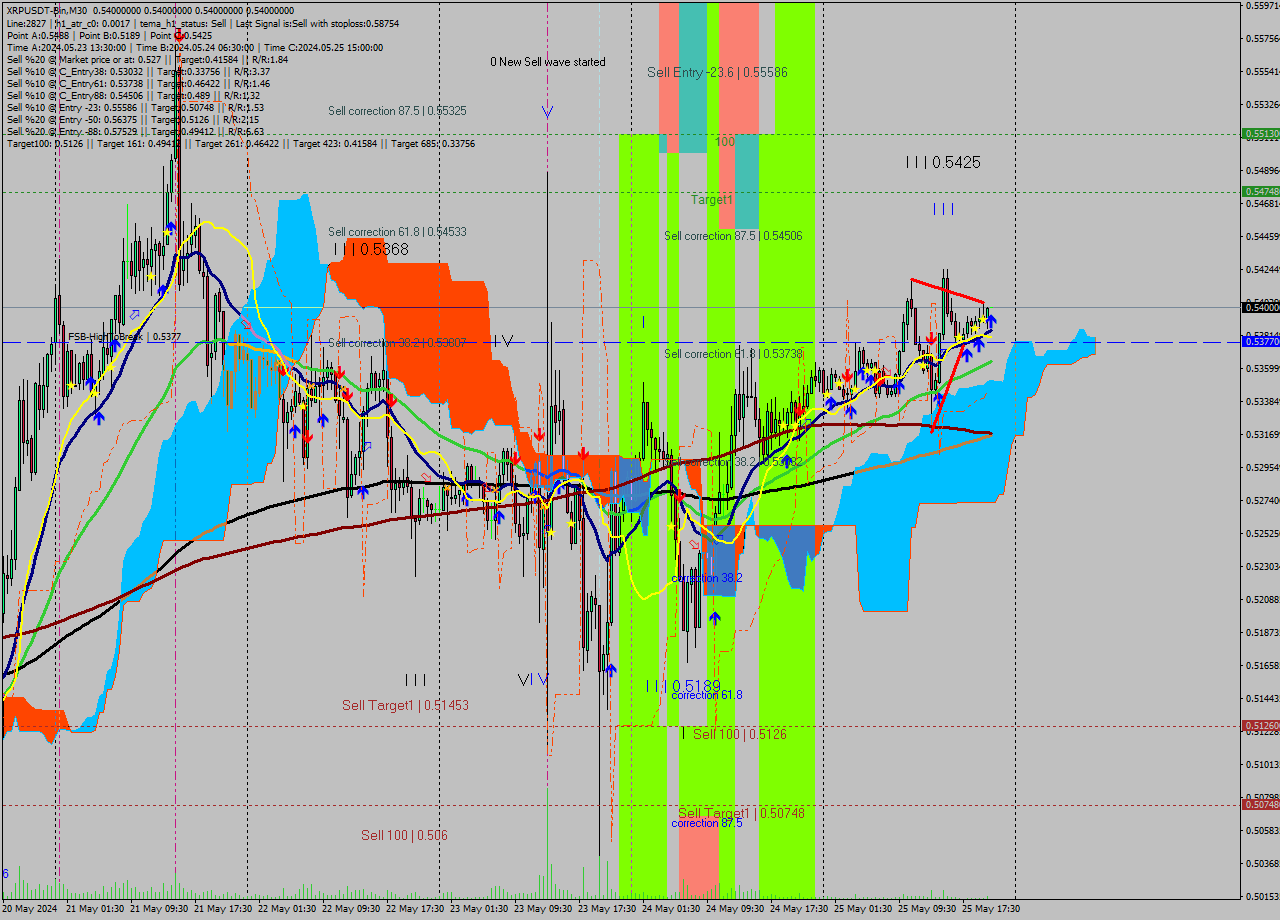The width and height of the screenshot is (1280, 920).
Task: Click 'Sell 100 | 0.506' label
Action: pos(404,835)
